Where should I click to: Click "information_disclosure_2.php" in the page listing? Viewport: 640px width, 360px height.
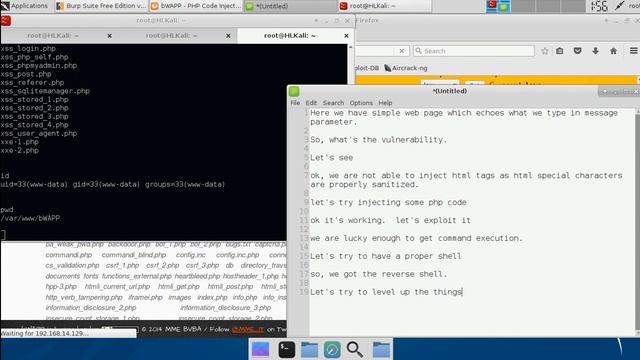(91, 308)
